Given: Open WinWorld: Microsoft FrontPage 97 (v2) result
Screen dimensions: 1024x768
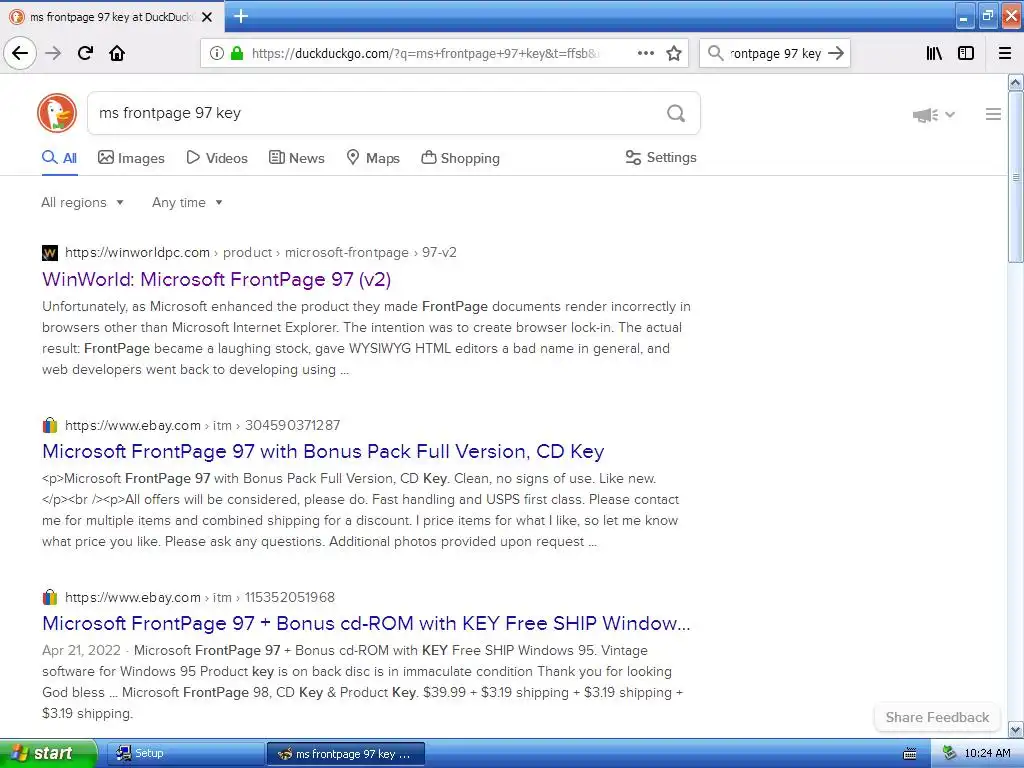Looking at the screenshot, I should 217,280.
